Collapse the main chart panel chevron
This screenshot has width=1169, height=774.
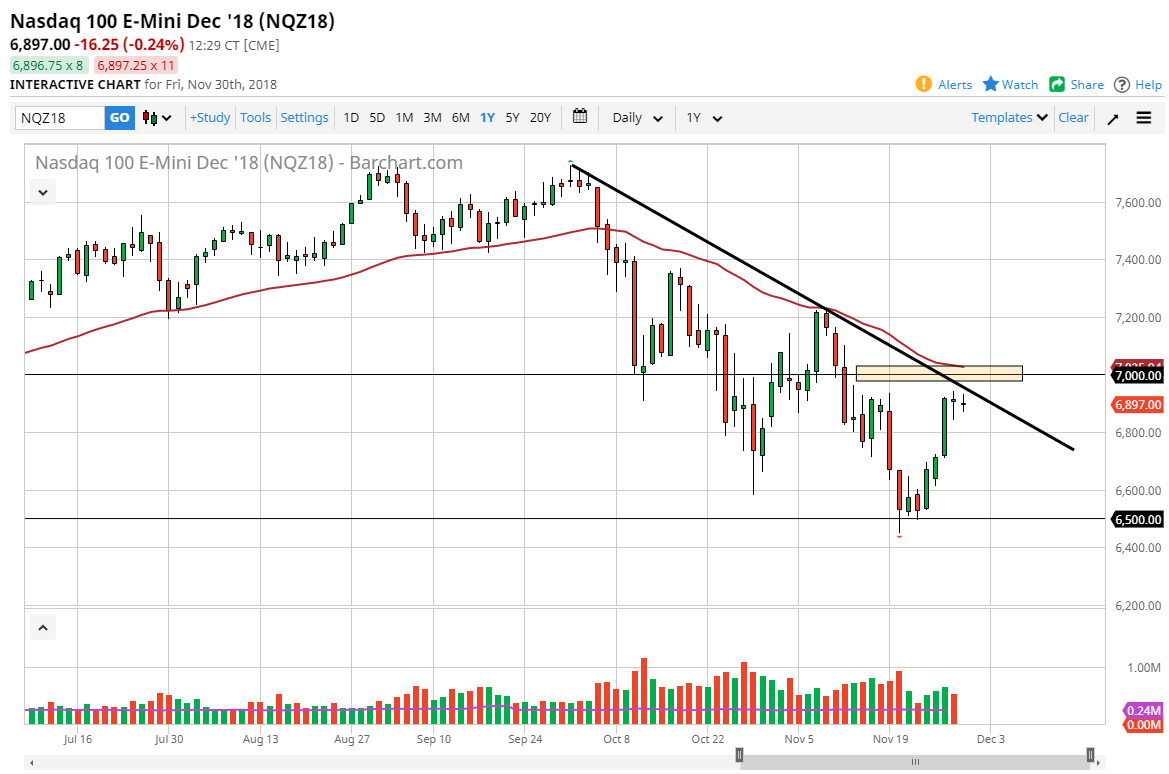pos(42,191)
